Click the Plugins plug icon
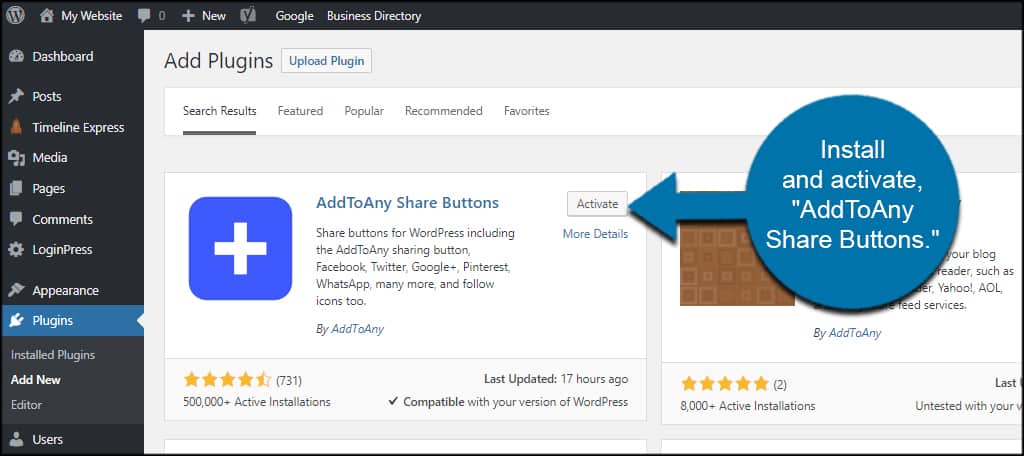This screenshot has height=456, width=1024. (x=16, y=321)
